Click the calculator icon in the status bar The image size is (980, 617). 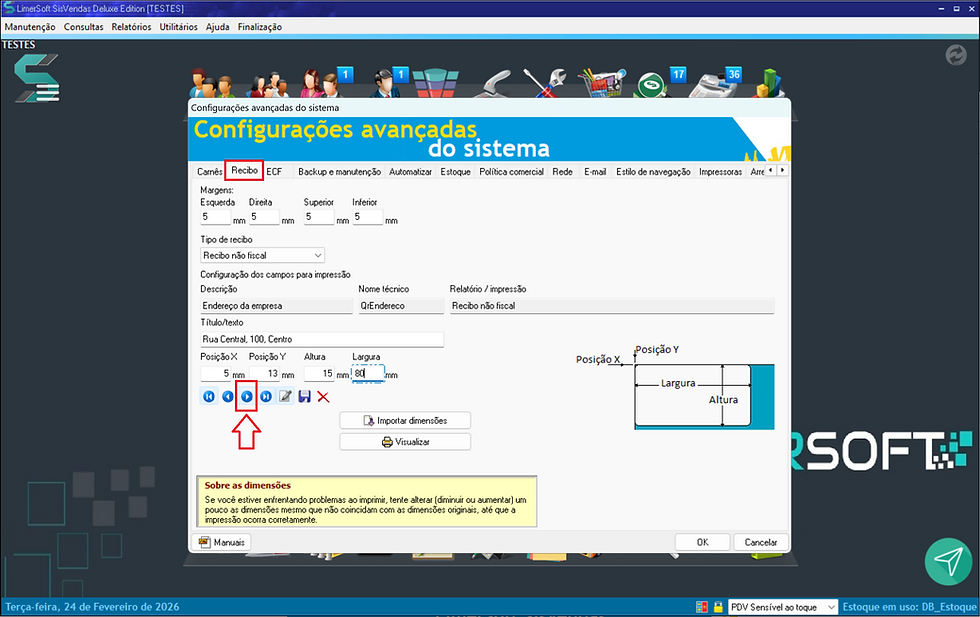[702, 606]
